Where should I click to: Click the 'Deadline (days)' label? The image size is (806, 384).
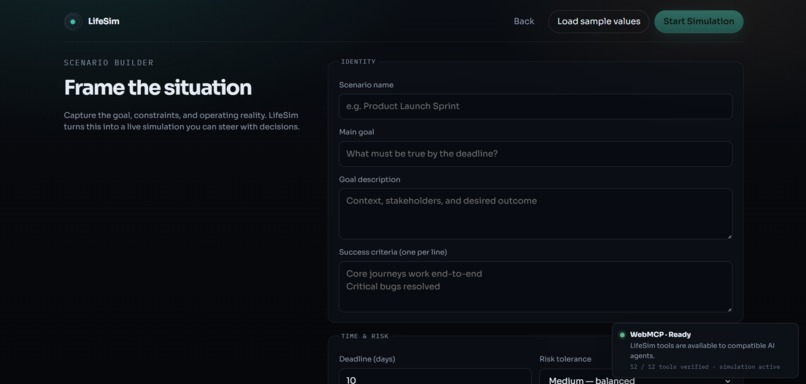[366, 359]
